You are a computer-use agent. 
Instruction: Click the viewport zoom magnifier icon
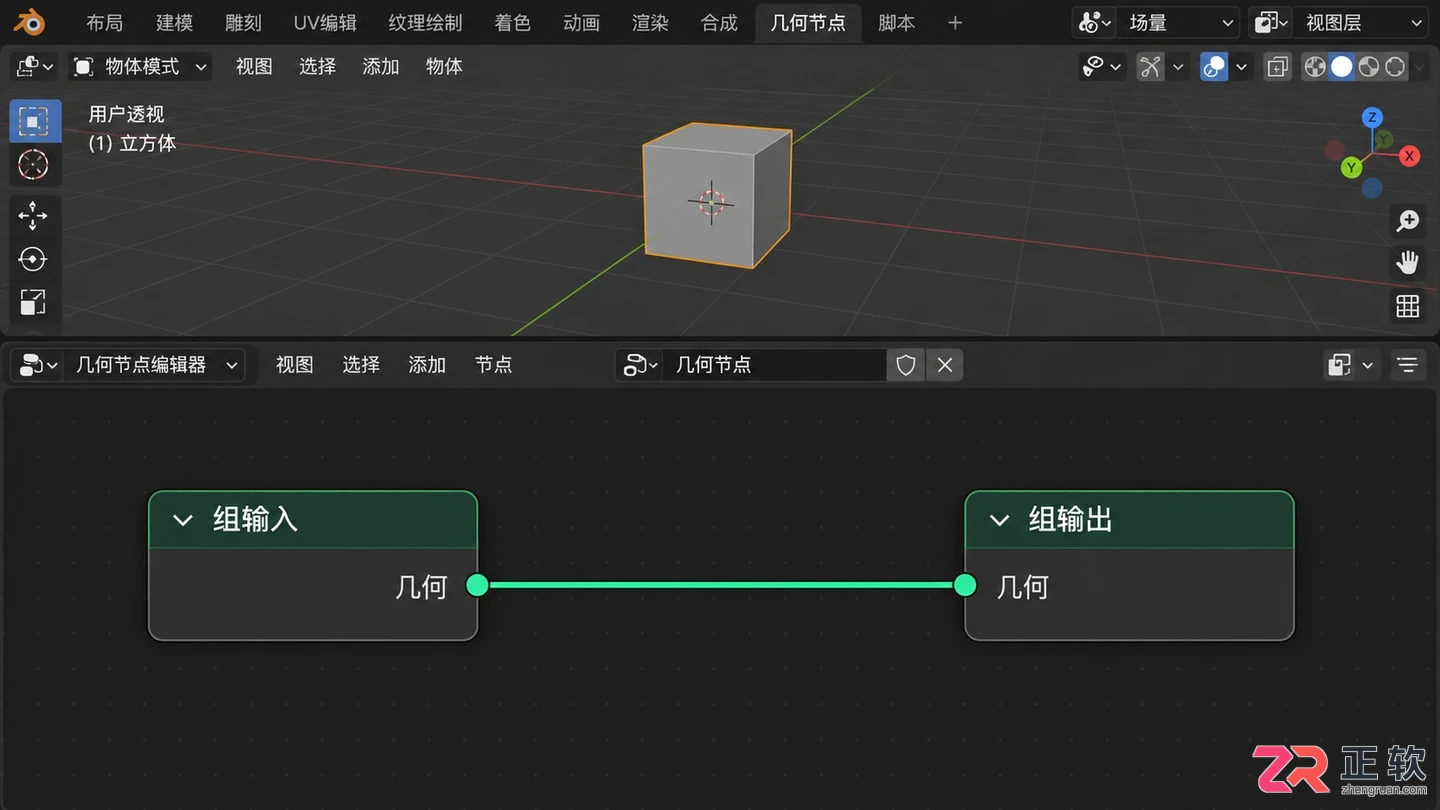pyautogui.click(x=1408, y=220)
